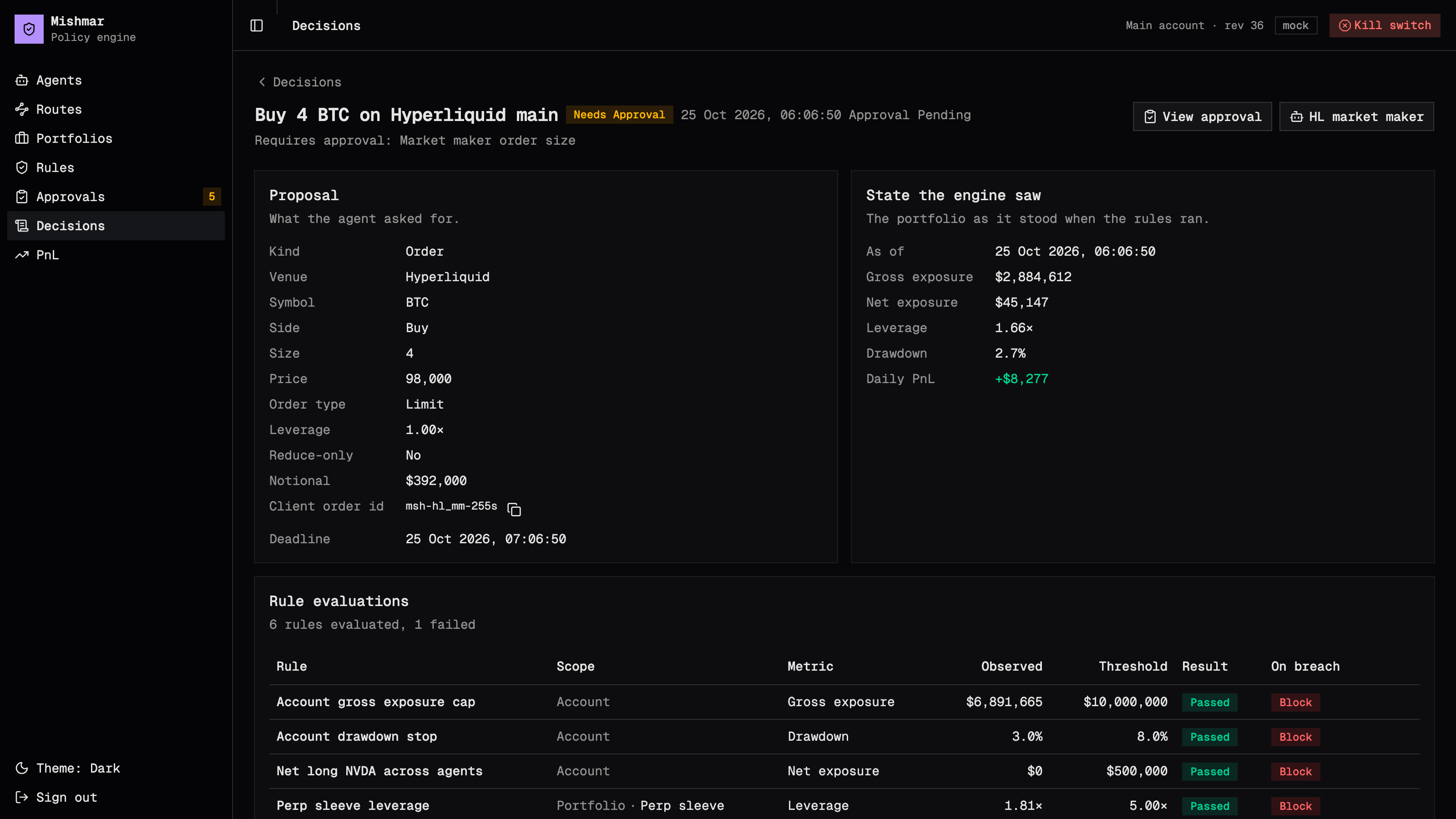Image resolution: width=1456 pixels, height=819 pixels.
Task: Select Decisions in the sidebar
Action: (116, 226)
